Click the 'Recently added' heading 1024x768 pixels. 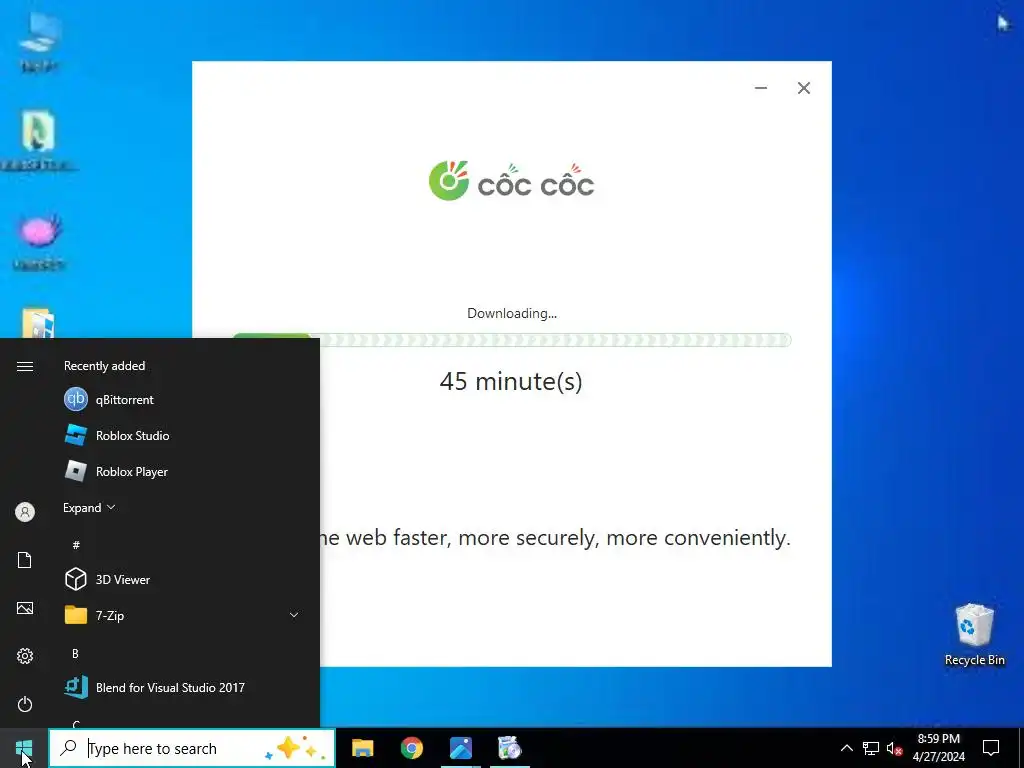(104, 366)
